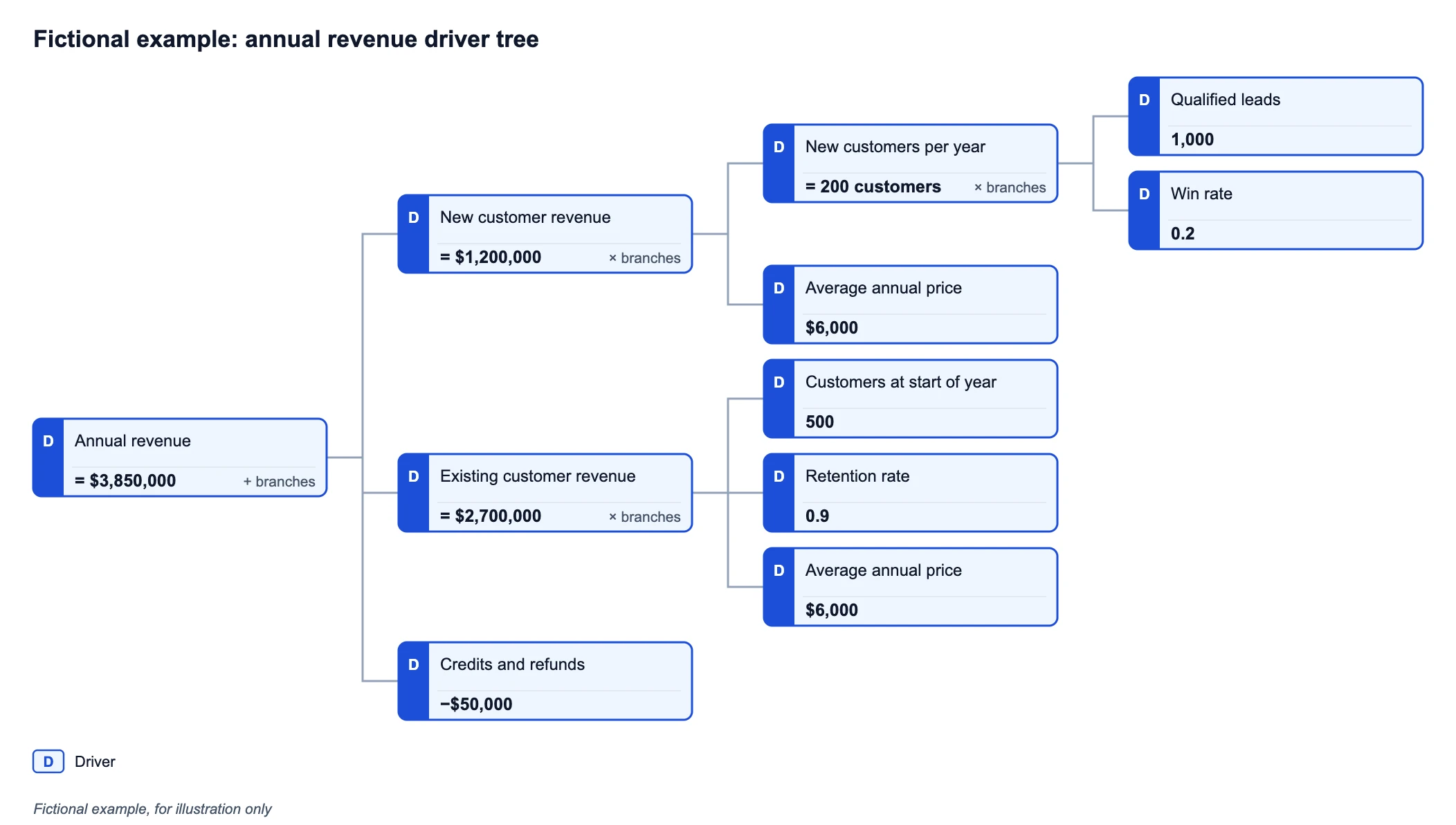The height and width of the screenshot is (825, 1456).
Task: Click the '= $2,700,000' value
Action: [x=491, y=516]
